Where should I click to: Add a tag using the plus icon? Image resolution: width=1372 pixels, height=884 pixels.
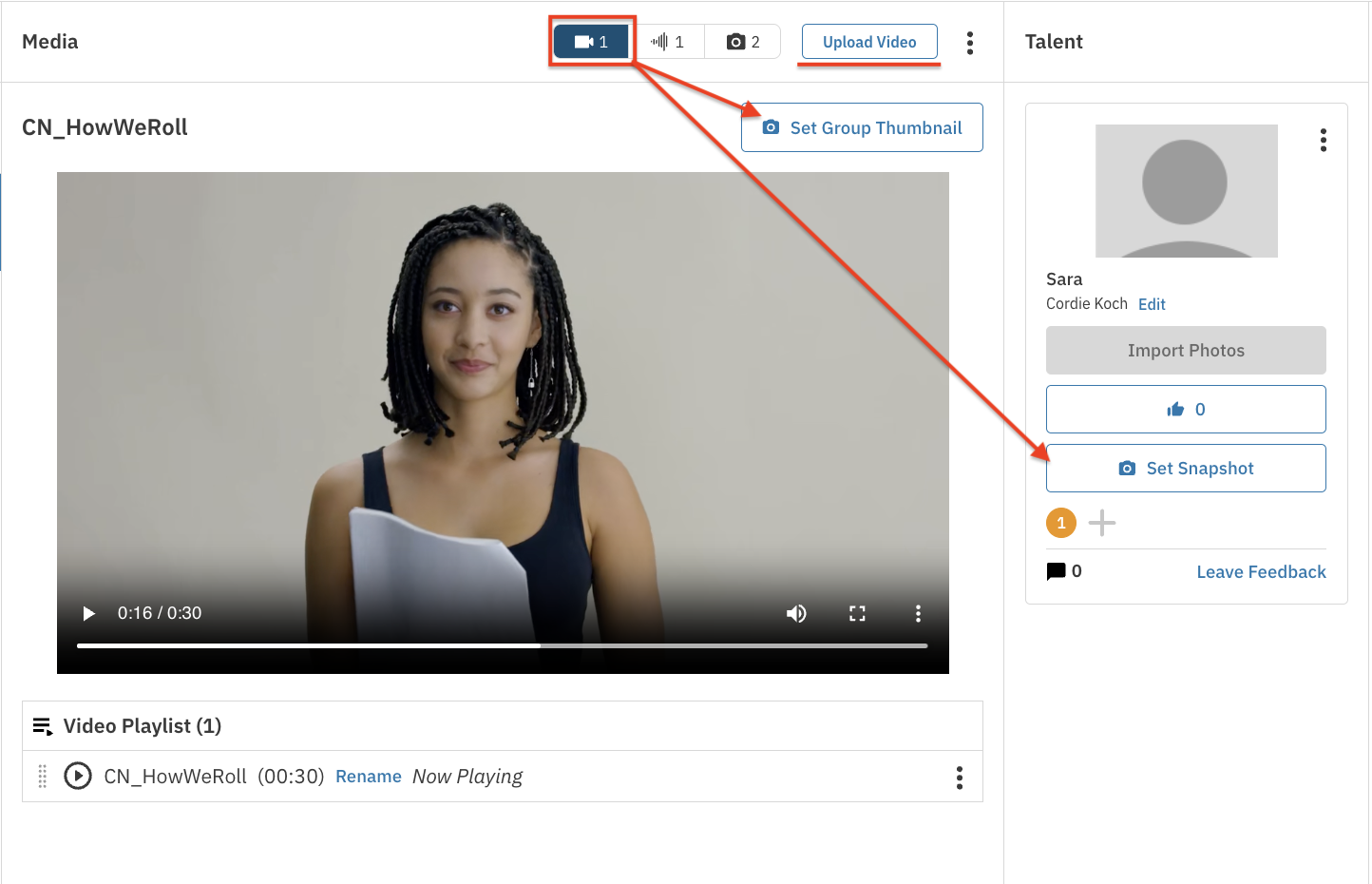(x=1102, y=523)
